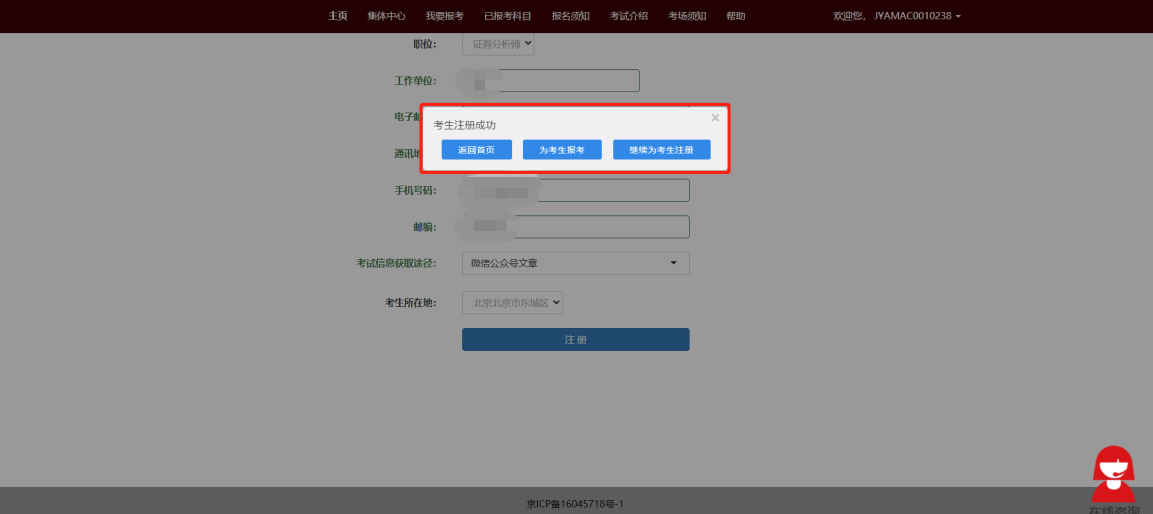Click the 帮助 menu item
Viewport: 1153px width, 514px height.
coord(735,16)
